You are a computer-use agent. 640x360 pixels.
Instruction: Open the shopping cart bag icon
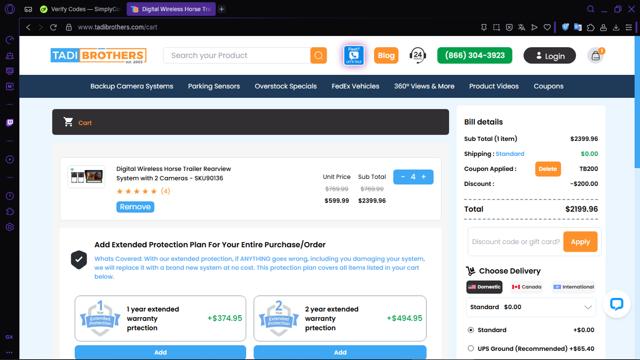pyautogui.click(x=596, y=56)
